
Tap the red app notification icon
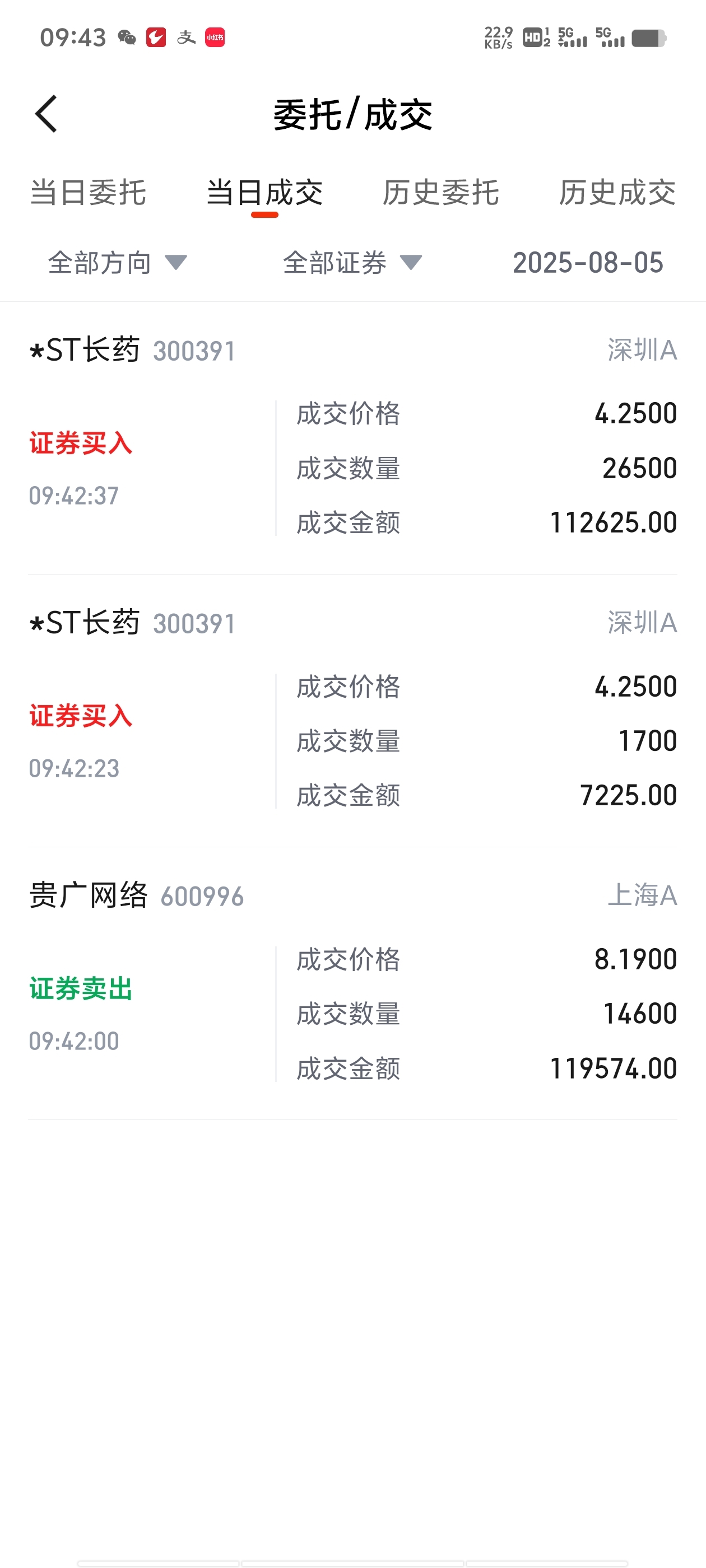point(156,38)
